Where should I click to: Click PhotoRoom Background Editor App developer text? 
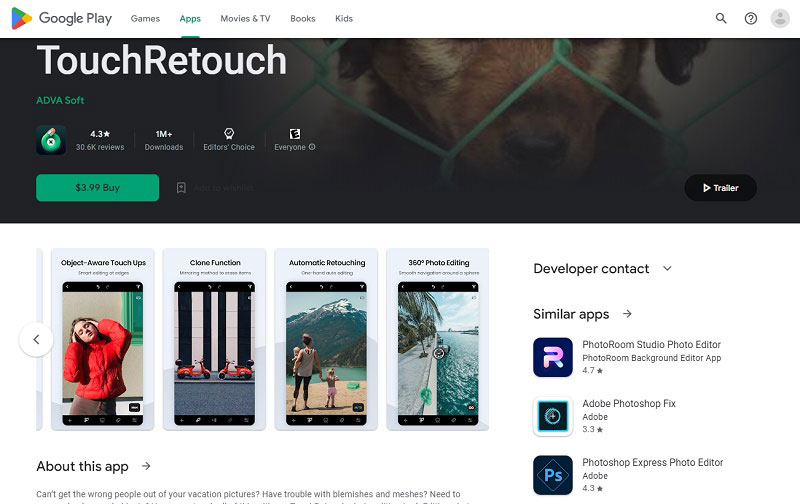[652, 358]
